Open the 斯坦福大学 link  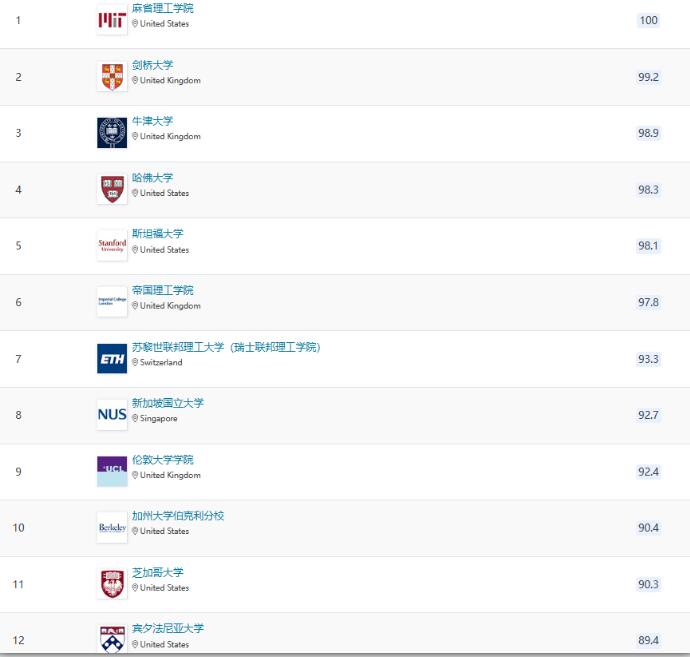pos(158,234)
